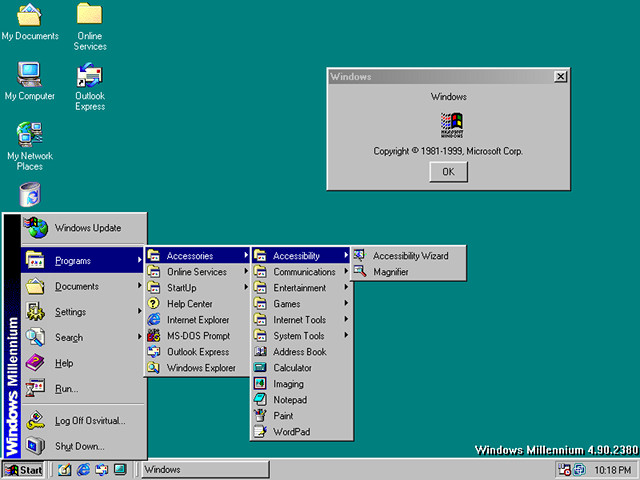Click the copyright text in the dialog

click(448, 151)
